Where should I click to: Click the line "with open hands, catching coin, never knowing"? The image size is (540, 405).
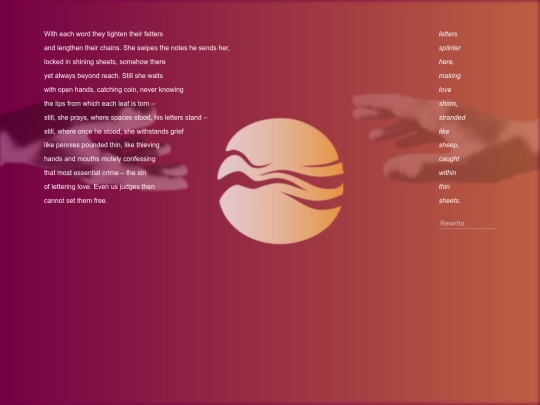click(113, 90)
